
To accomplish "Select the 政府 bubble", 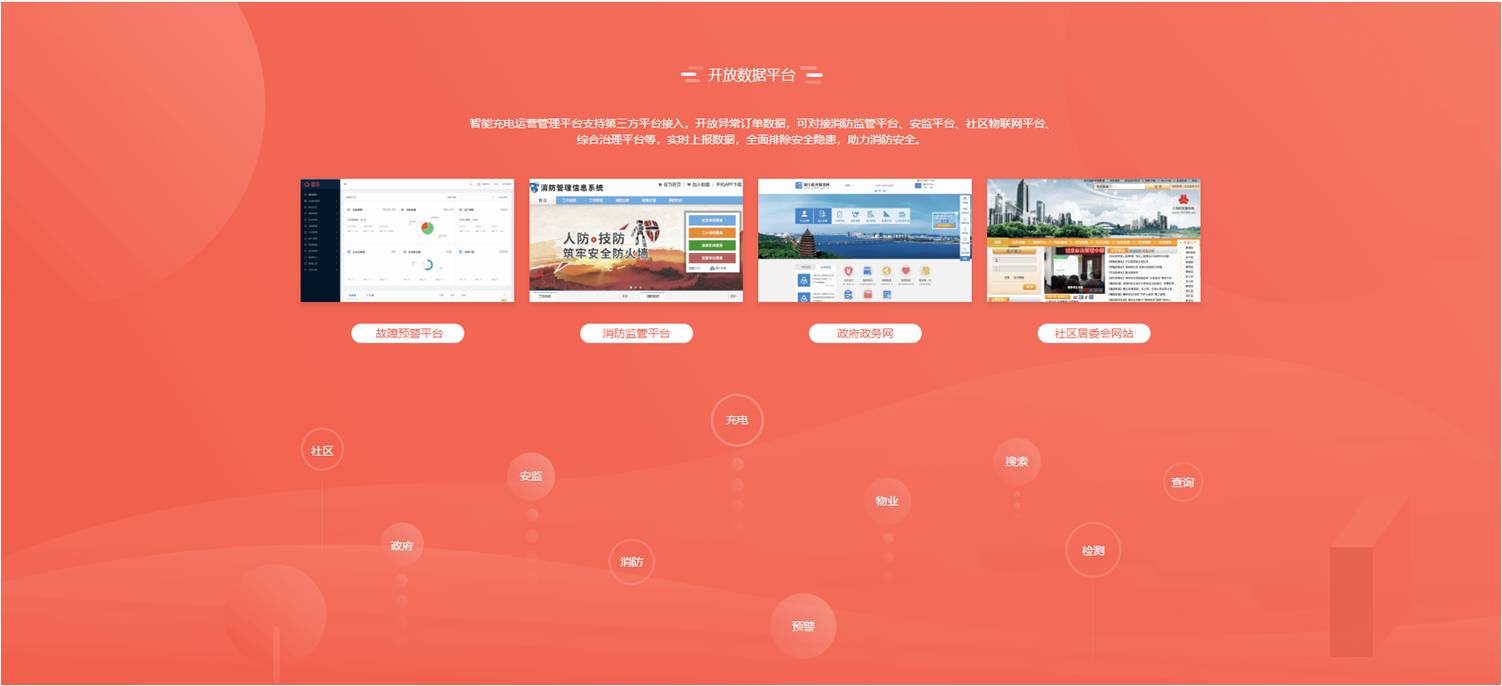I will [x=402, y=546].
